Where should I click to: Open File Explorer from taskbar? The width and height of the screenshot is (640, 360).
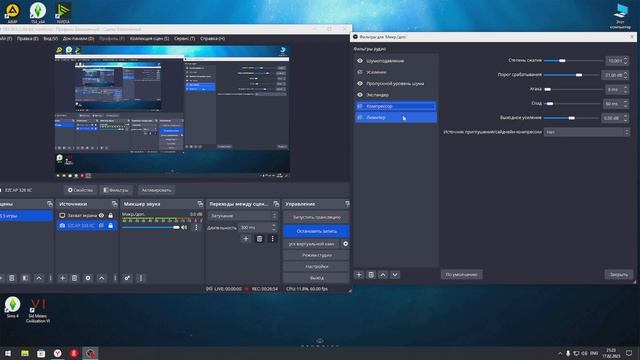(x=25, y=353)
